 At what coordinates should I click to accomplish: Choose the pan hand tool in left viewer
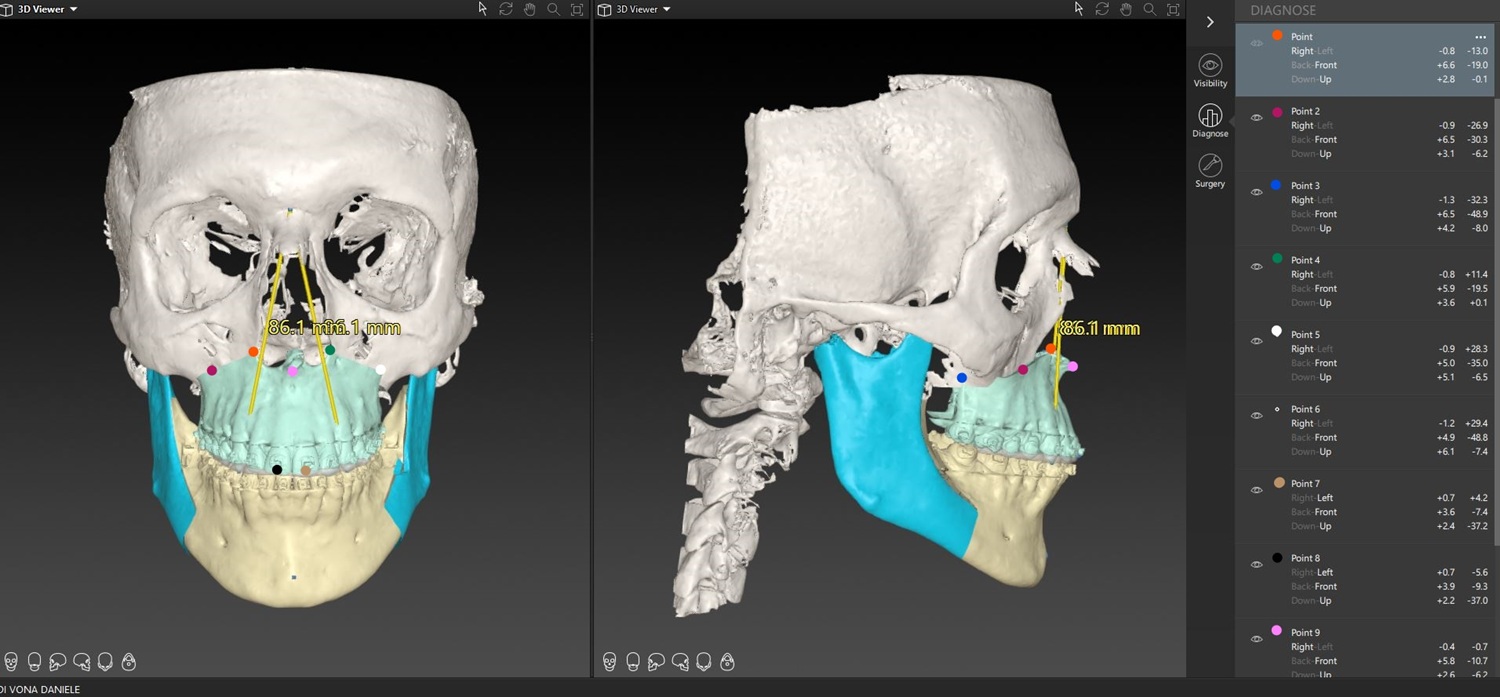click(x=529, y=9)
